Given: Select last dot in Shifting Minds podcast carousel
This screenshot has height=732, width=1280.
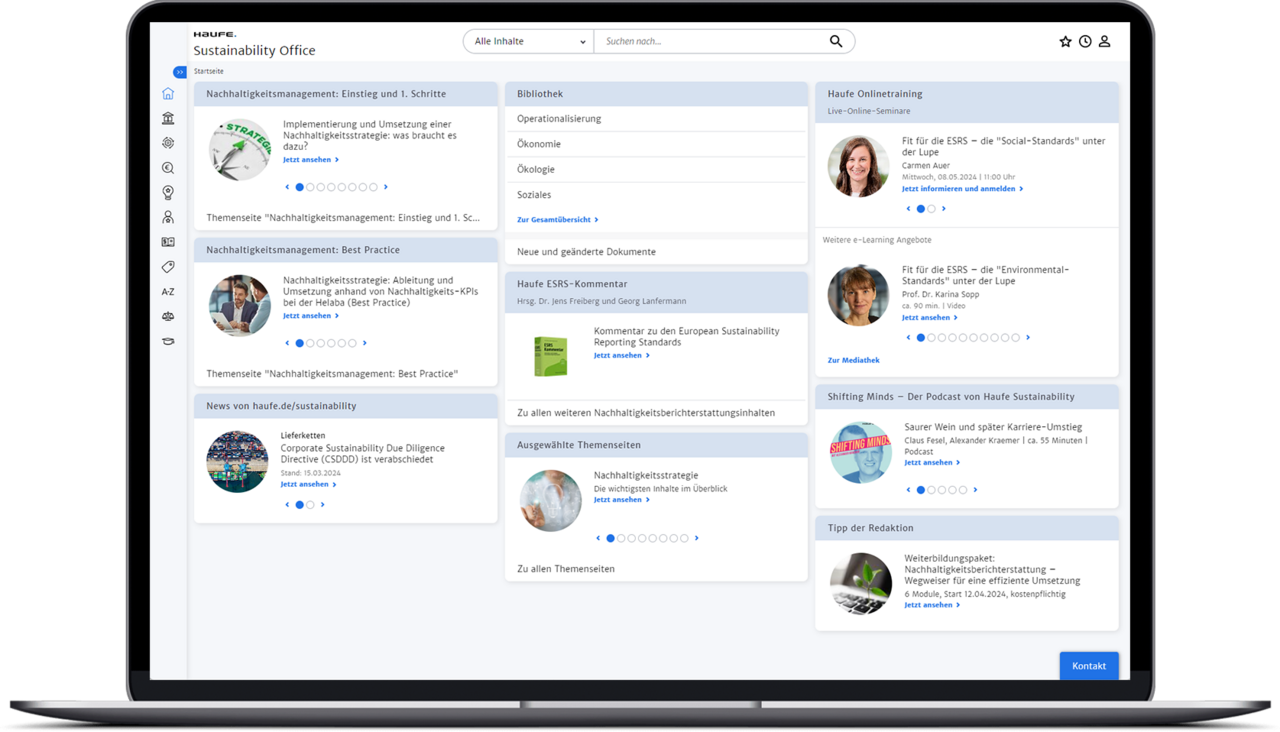Looking at the screenshot, I should pos(963,490).
